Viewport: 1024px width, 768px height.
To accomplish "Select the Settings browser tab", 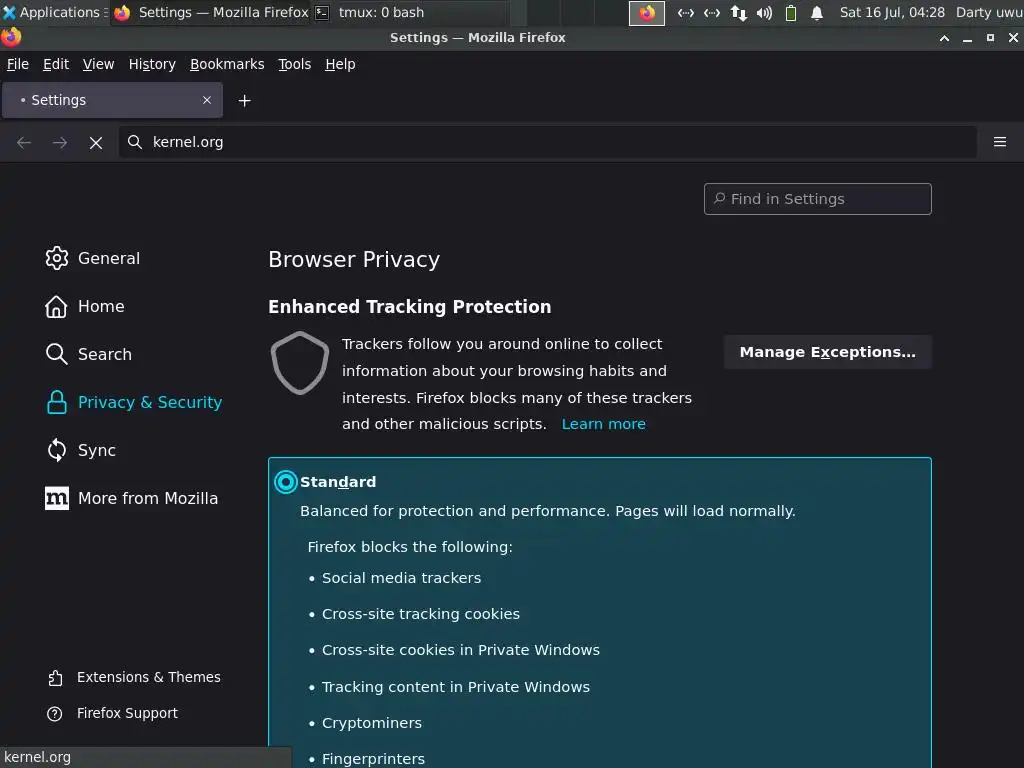I will pos(112,100).
